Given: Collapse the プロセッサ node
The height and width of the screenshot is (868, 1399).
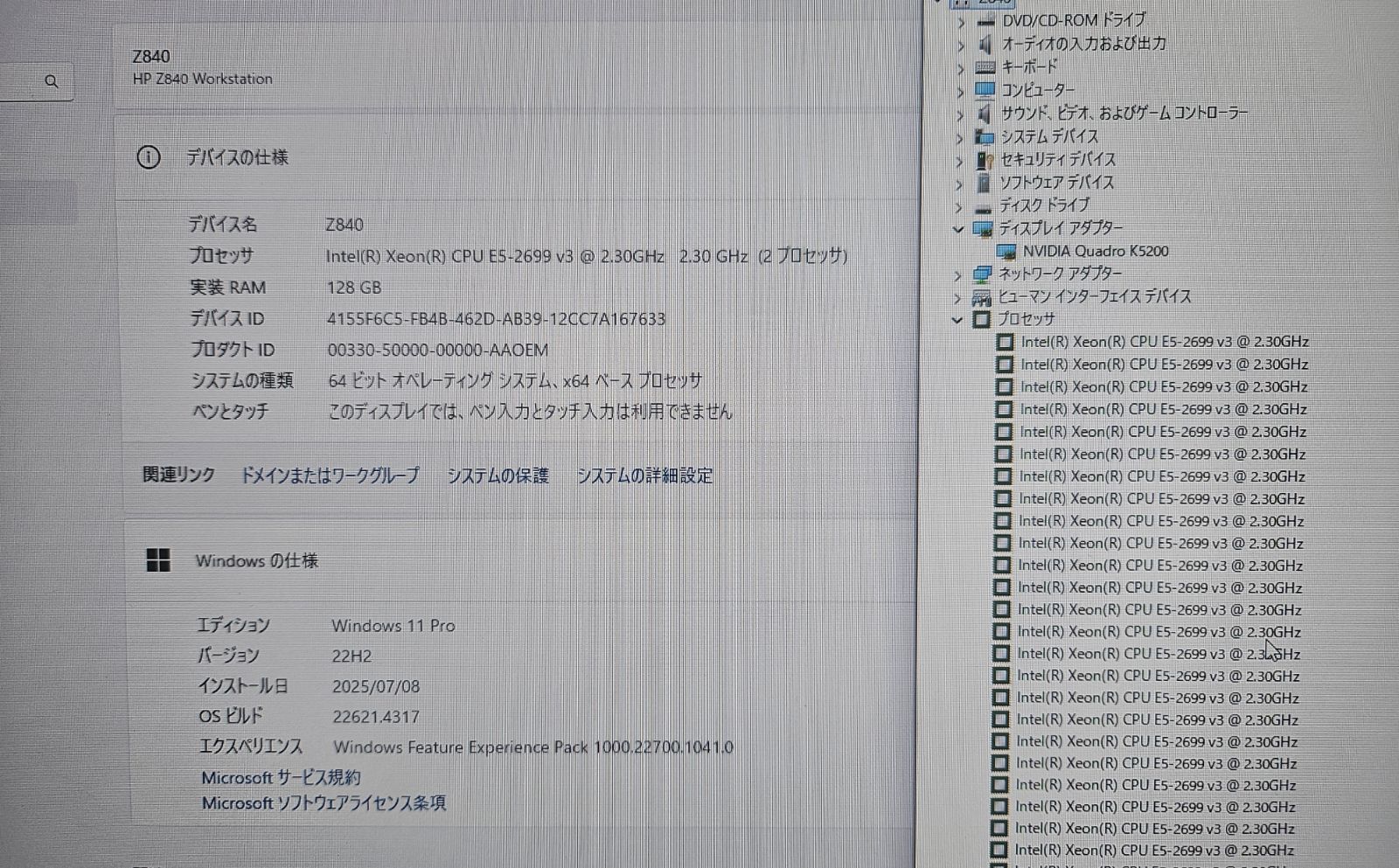Looking at the screenshot, I should (957, 320).
